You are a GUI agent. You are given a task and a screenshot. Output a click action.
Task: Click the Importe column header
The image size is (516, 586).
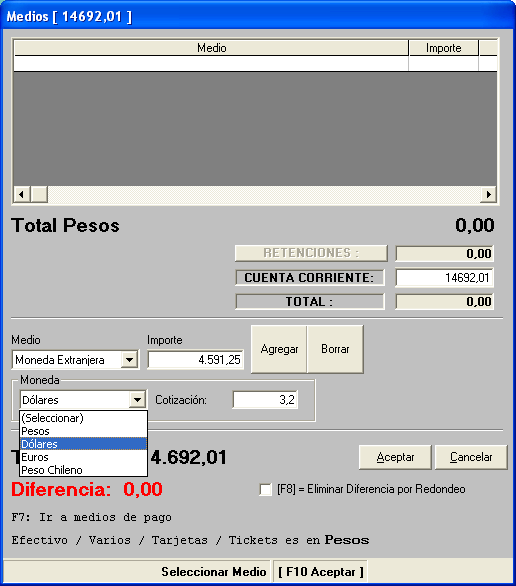444,48
